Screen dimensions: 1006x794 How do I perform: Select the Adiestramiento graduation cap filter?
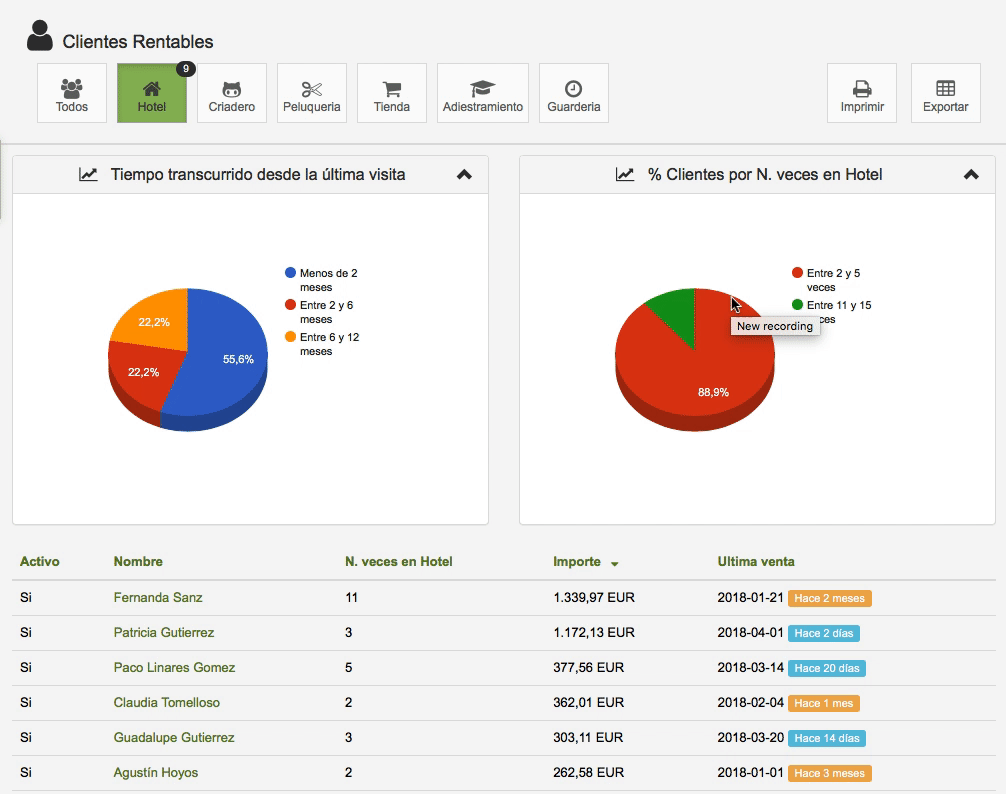click(x=483, y=93)
